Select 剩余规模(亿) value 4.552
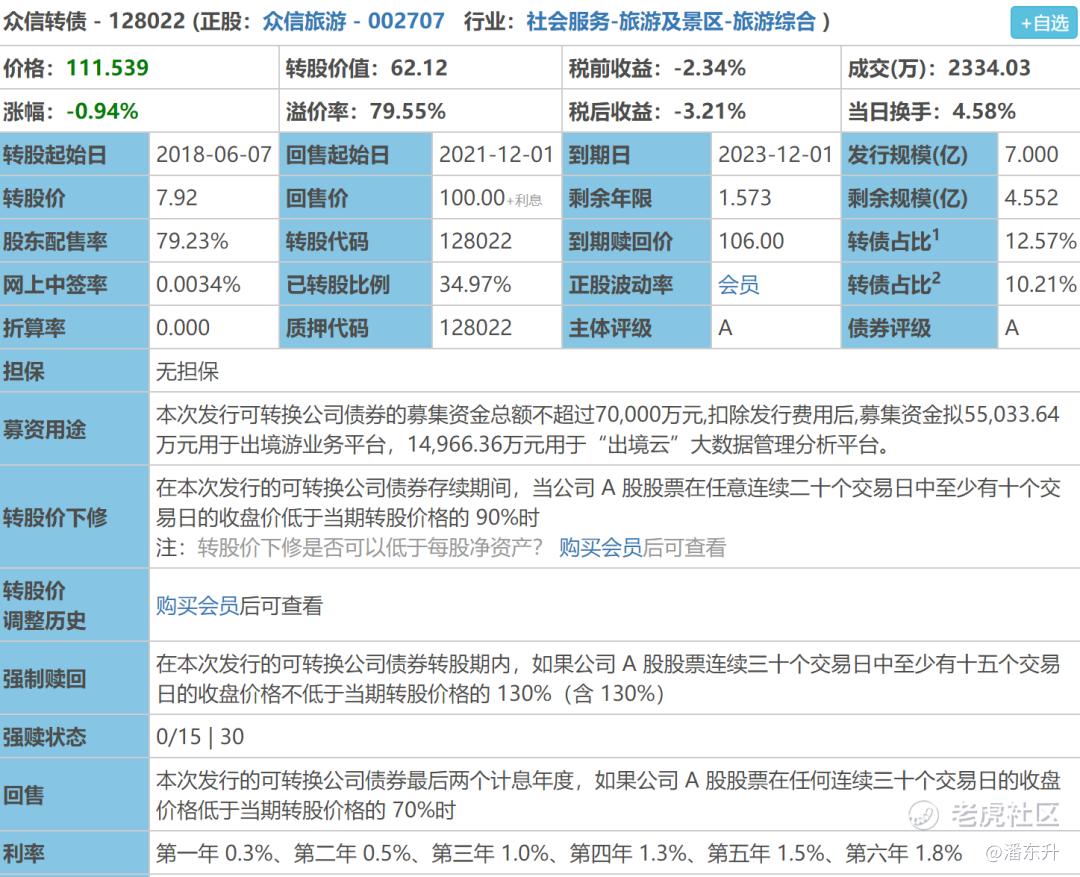The image size is (1080, 877). [x=1031, y=198]
